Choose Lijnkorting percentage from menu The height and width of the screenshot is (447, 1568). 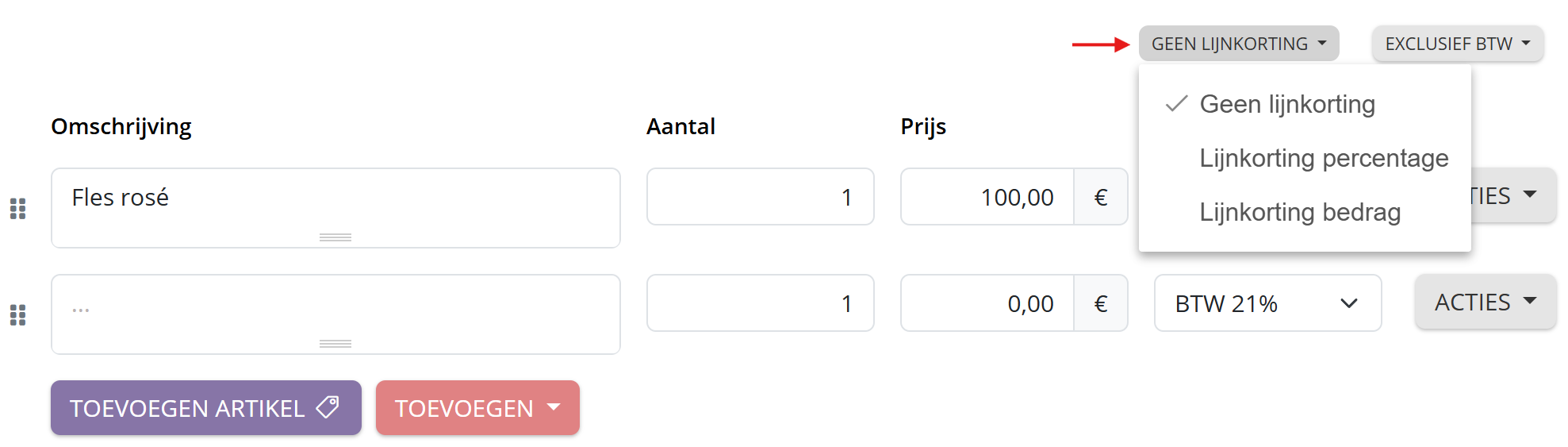pos(1323,158)
